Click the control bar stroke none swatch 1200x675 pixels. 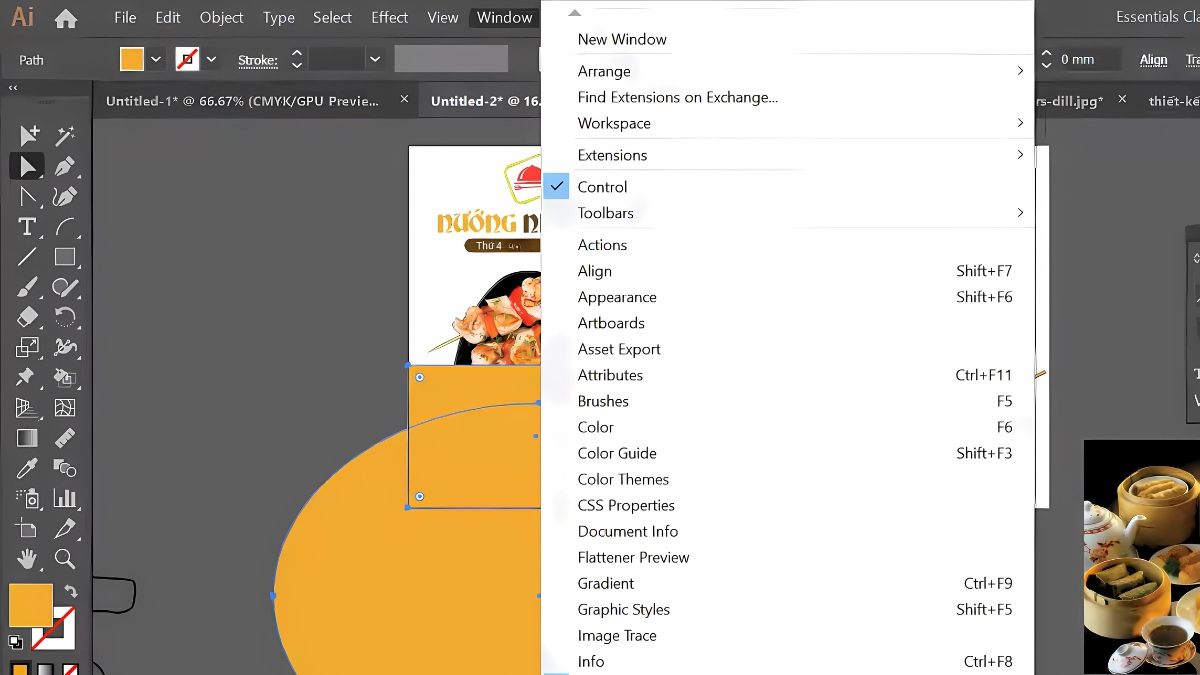(x=187, y=59)
